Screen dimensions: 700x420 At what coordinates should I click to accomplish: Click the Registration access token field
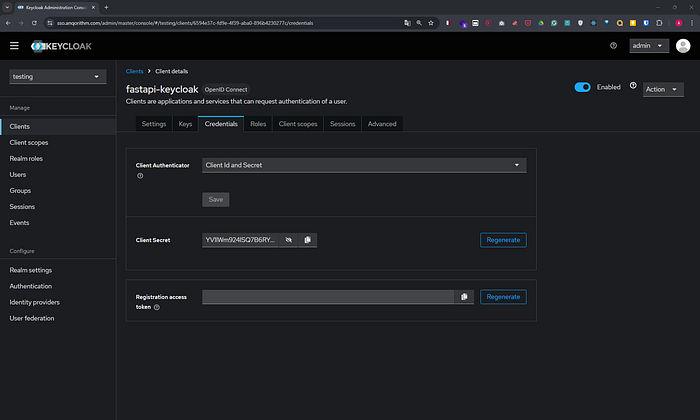tap(328, 297)
